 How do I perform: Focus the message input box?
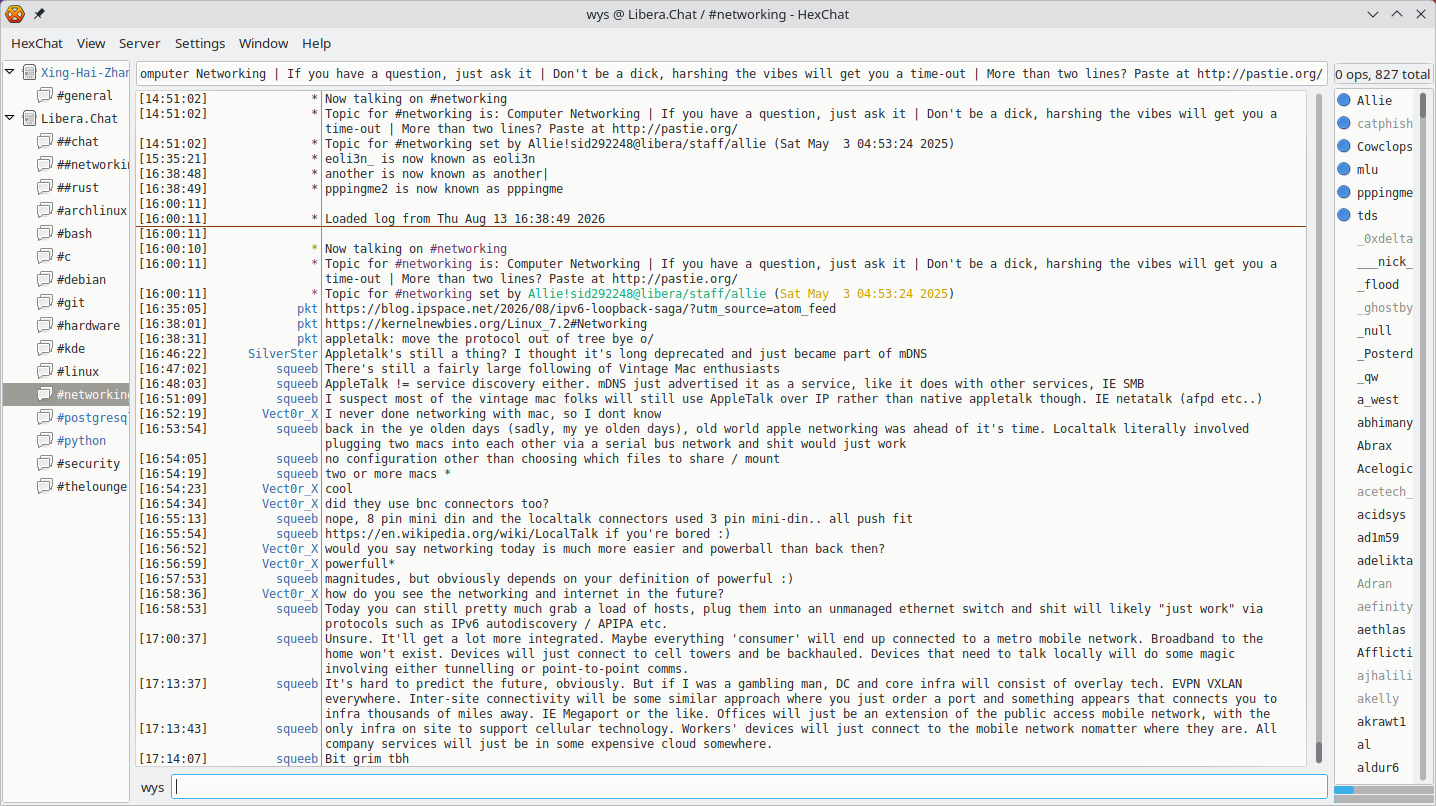coord(749,787)
